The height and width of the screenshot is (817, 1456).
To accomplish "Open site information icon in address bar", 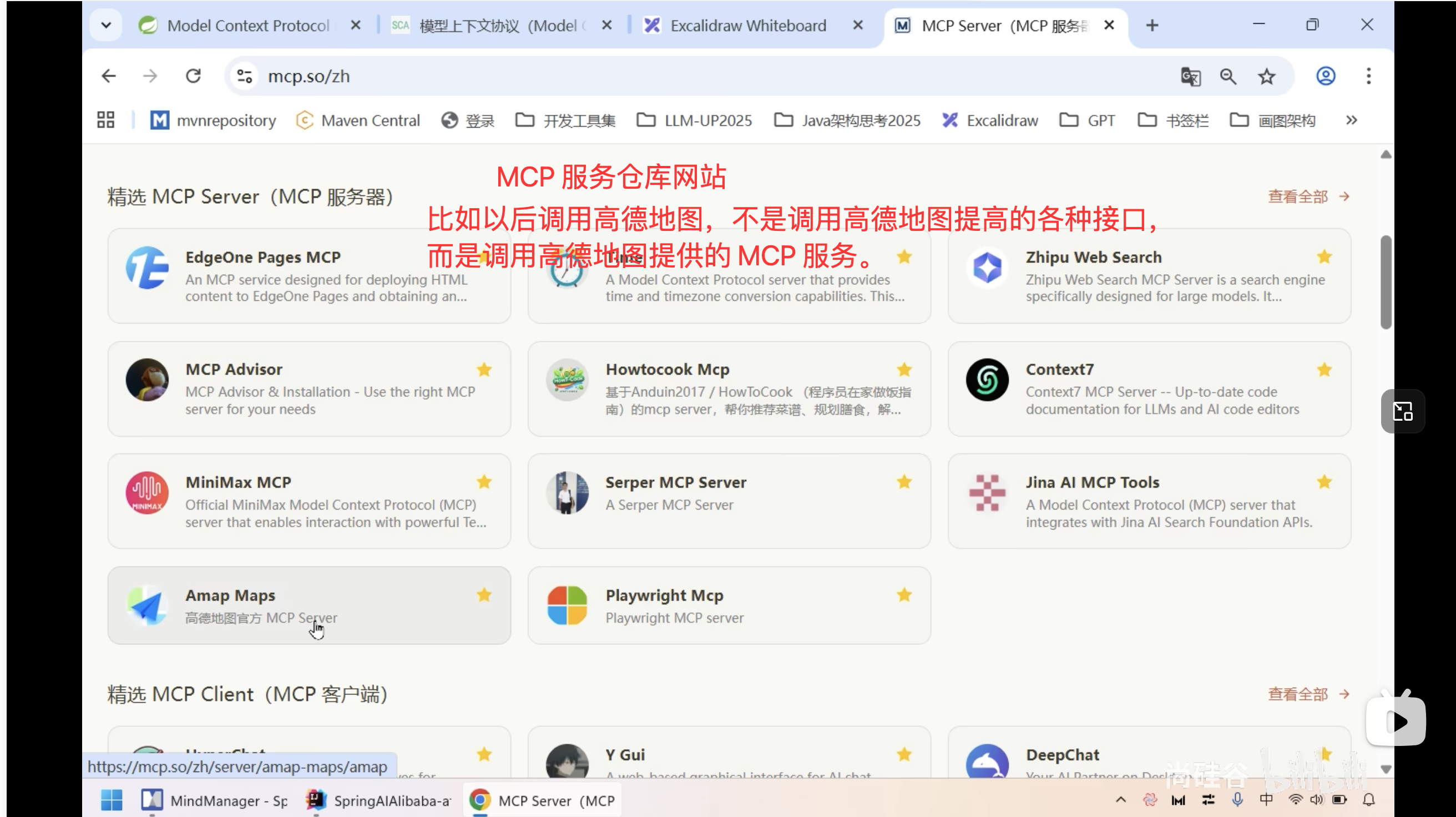I will (244, 76).
